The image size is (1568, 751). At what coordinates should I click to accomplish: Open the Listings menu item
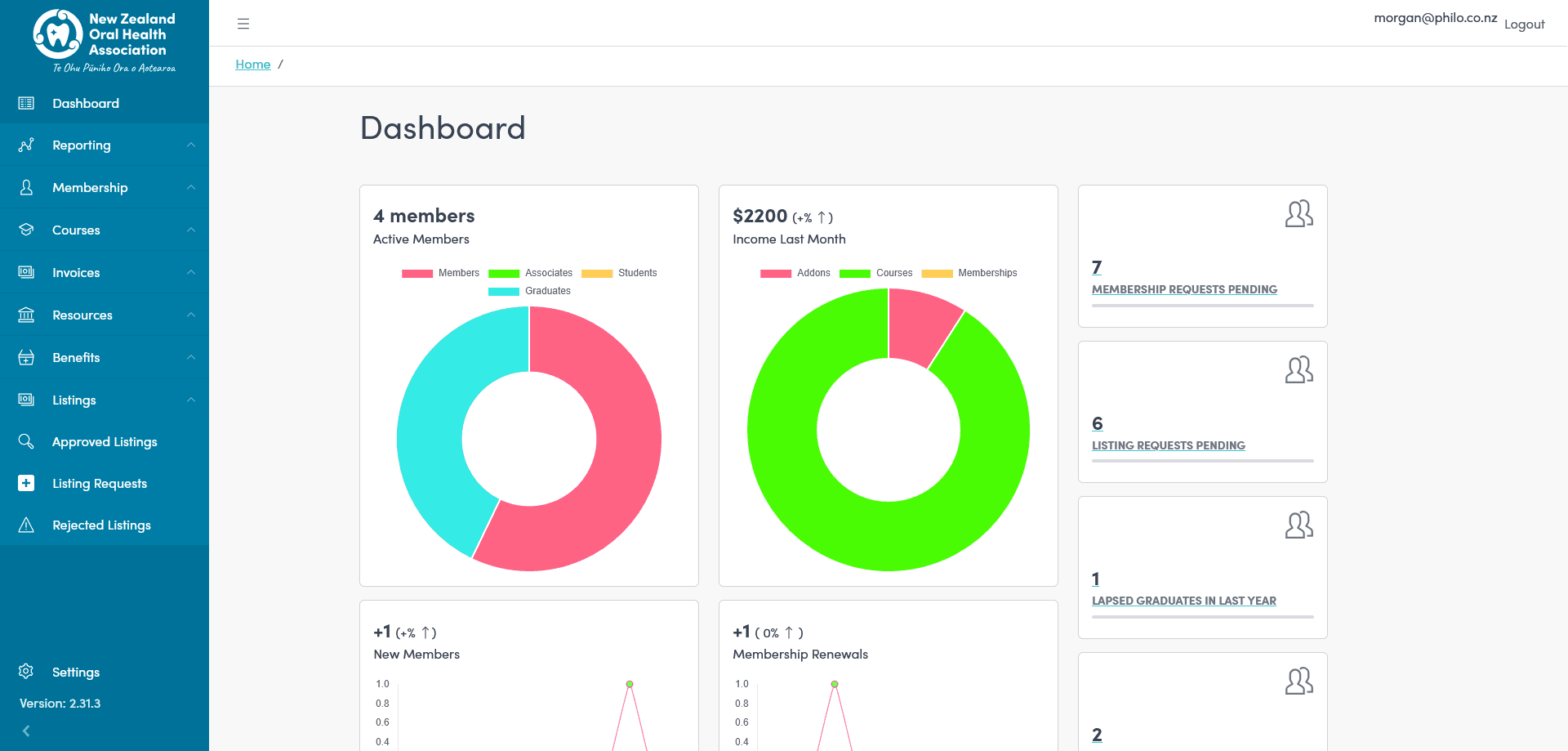click(x=105, y=400)
